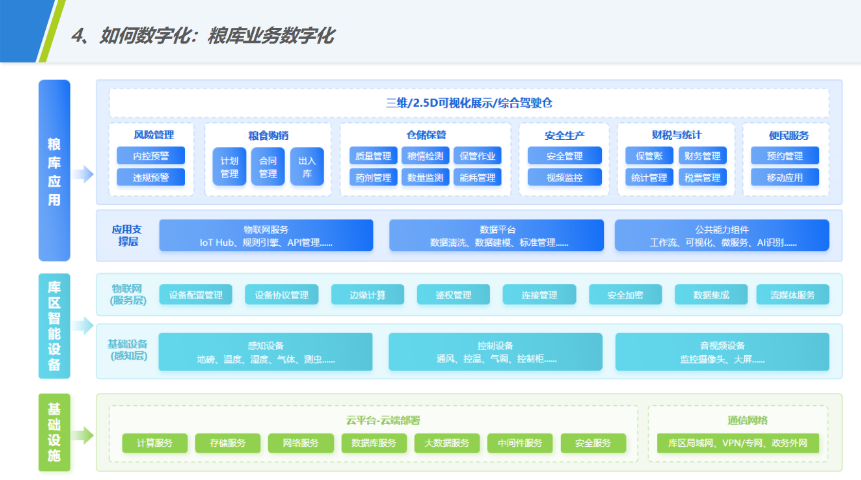Click the 音视频设备 block
This screenshot has height=480, width=861.
722,352
